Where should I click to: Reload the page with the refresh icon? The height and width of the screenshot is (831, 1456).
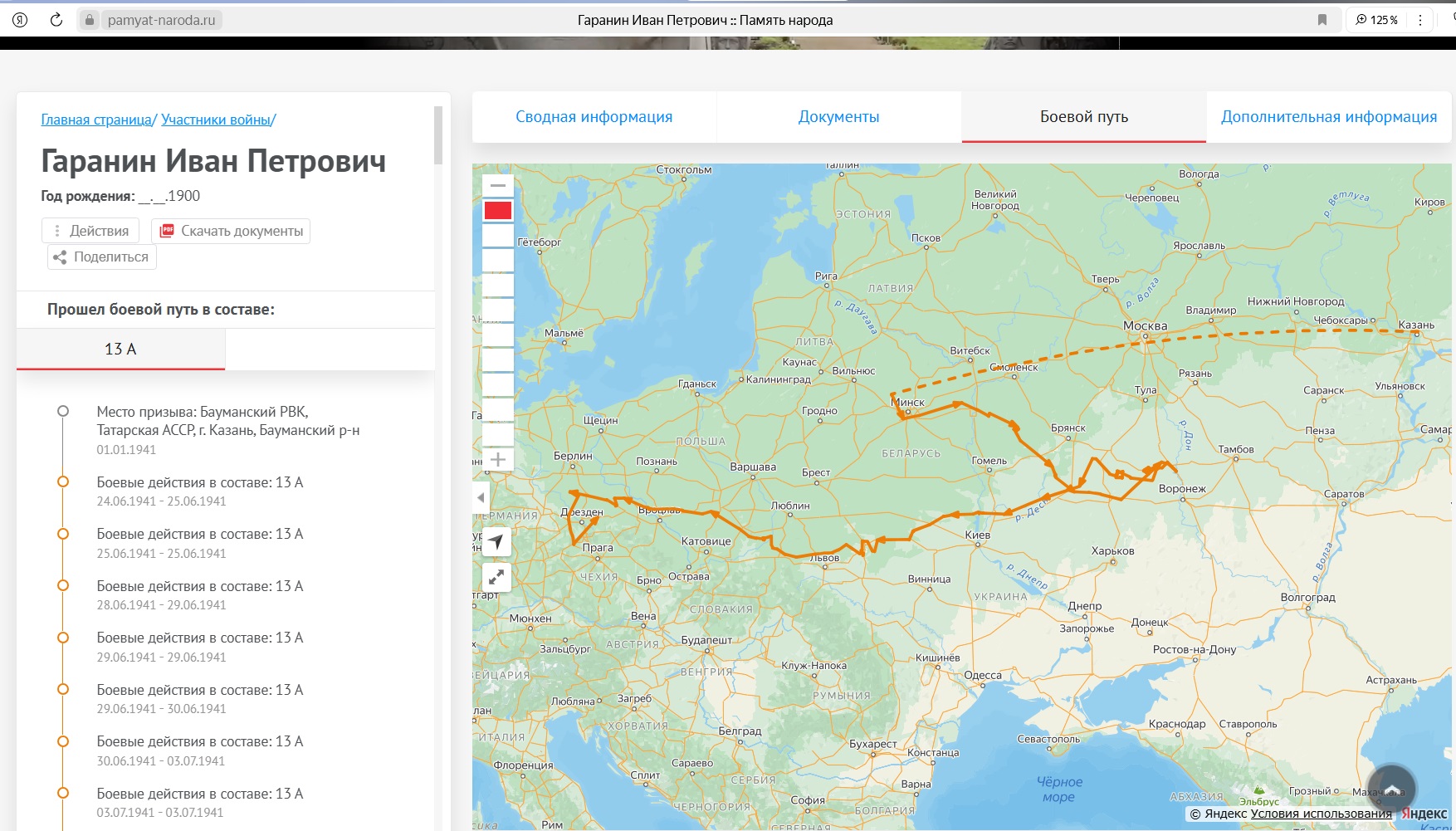tap(56, 20)
